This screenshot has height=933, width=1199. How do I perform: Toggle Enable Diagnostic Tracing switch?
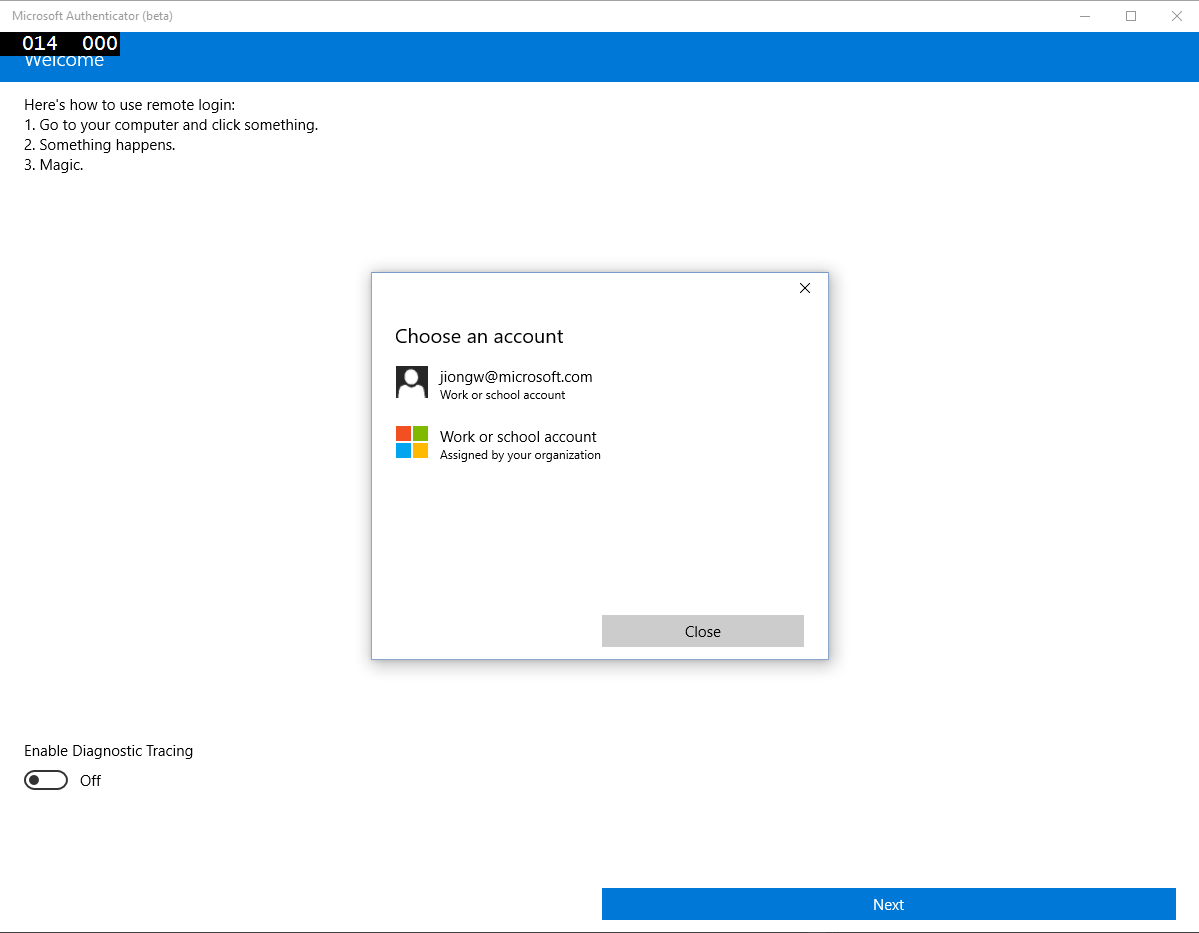(46, 780)
